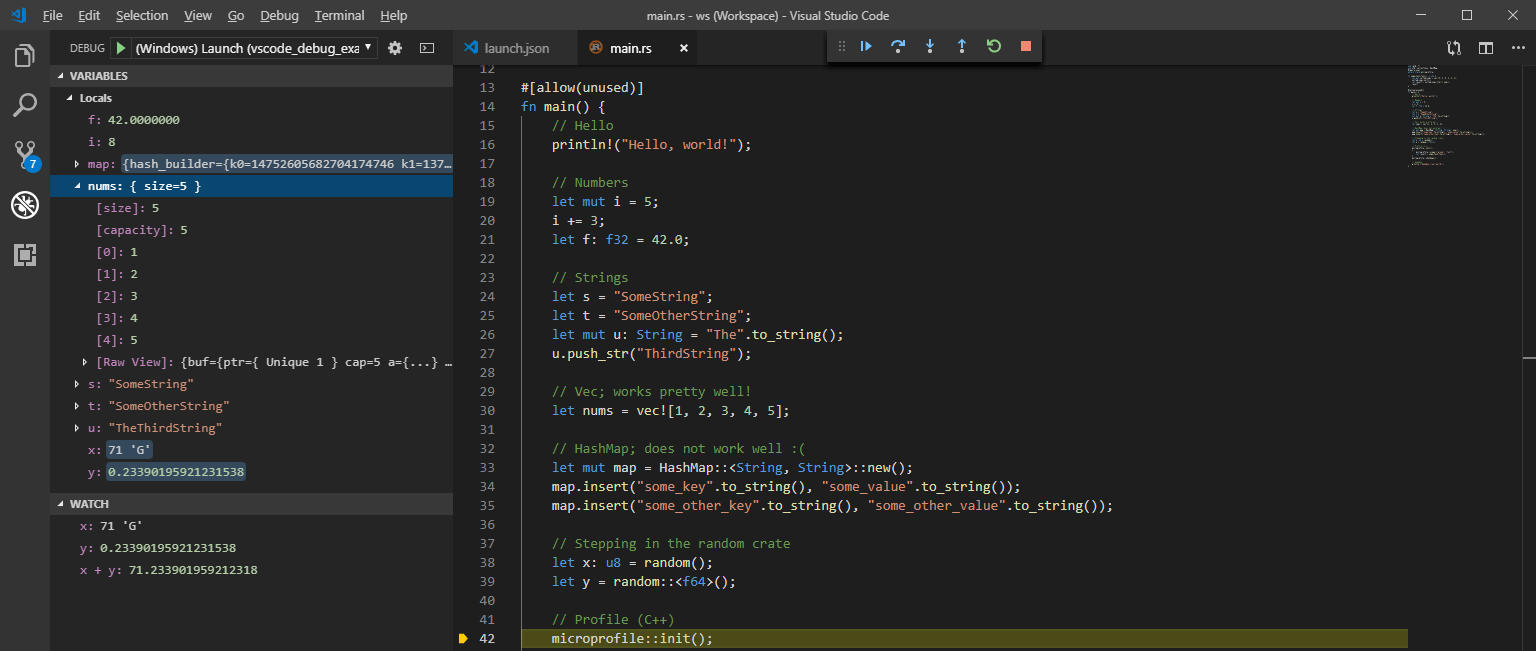Open editor more actions ellipsis menu

pyautogui.click(x=1517, y=47)
